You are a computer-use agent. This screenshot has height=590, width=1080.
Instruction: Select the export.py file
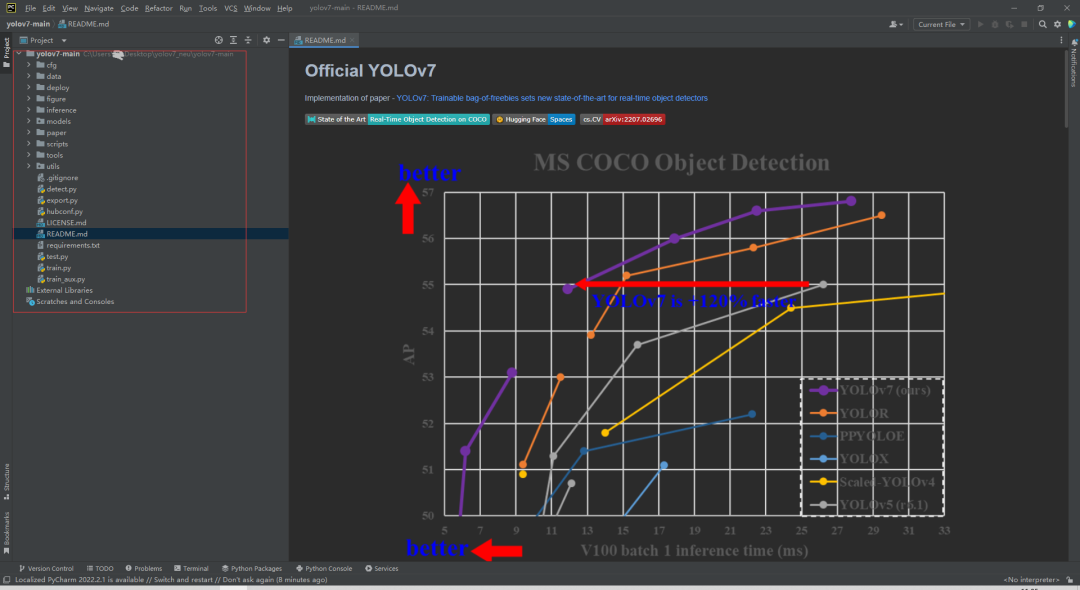click(x=62, y=200)
